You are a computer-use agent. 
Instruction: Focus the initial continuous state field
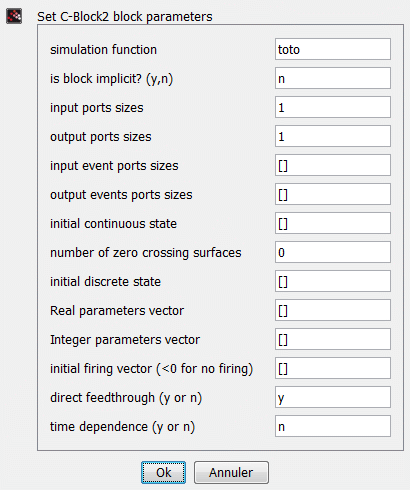pyautogui.click(x=333, y=223)
